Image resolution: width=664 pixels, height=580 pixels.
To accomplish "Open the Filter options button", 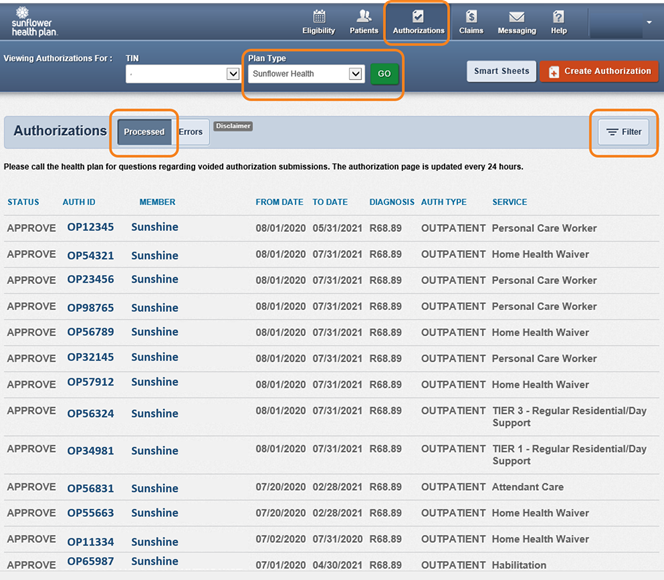I will [x=624, y=132].
